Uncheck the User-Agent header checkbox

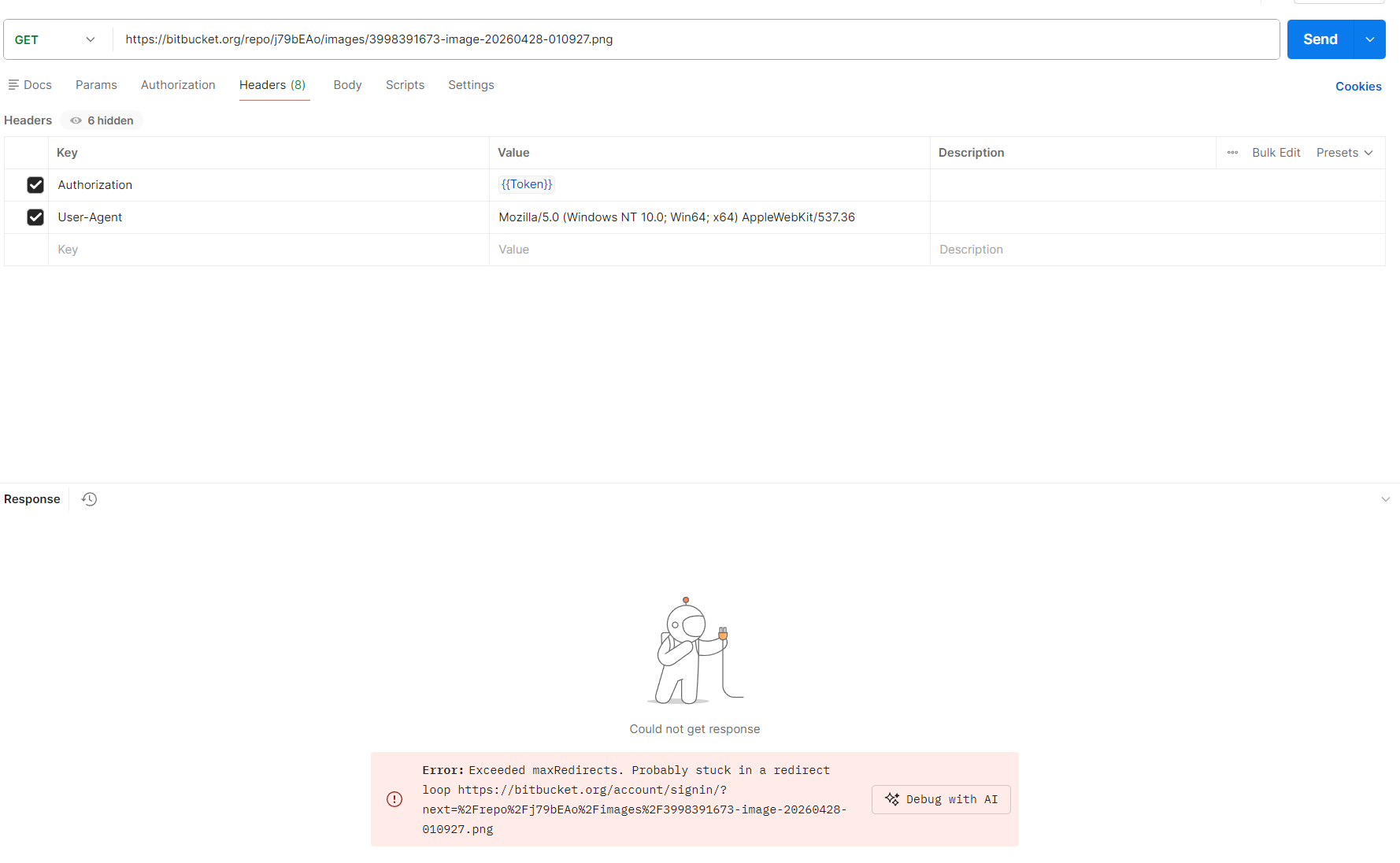coord(35,217)
